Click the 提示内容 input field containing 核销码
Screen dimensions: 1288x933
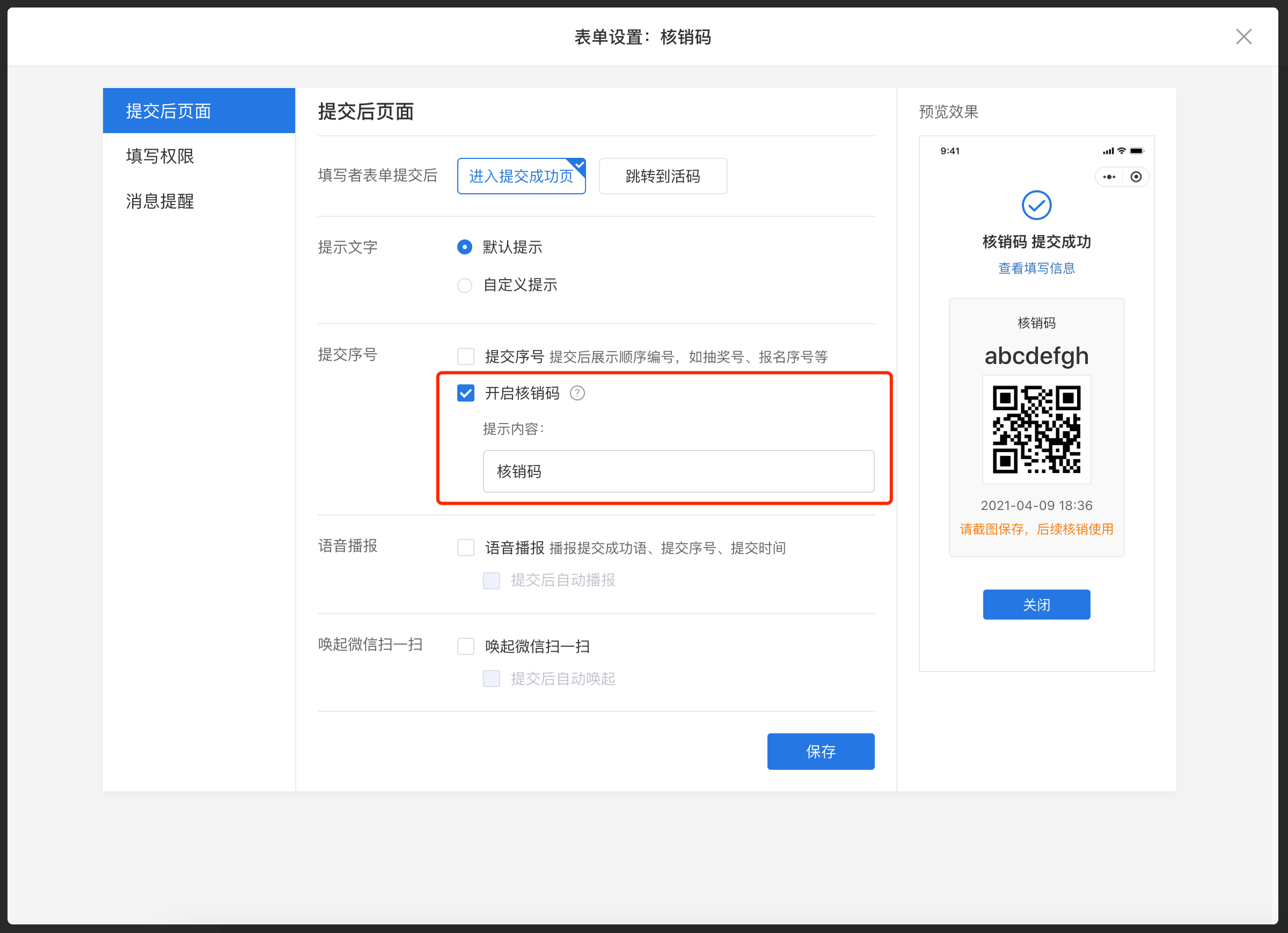[678, 471]
